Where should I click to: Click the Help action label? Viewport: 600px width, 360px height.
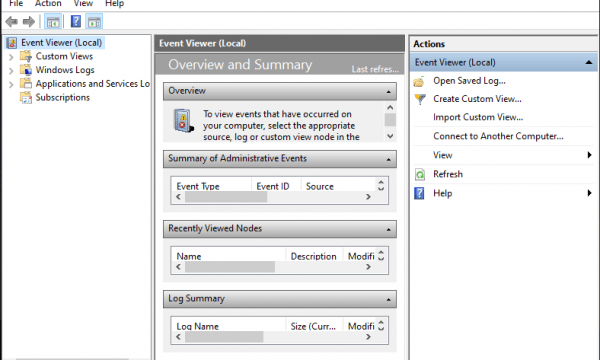coord(443,193)
